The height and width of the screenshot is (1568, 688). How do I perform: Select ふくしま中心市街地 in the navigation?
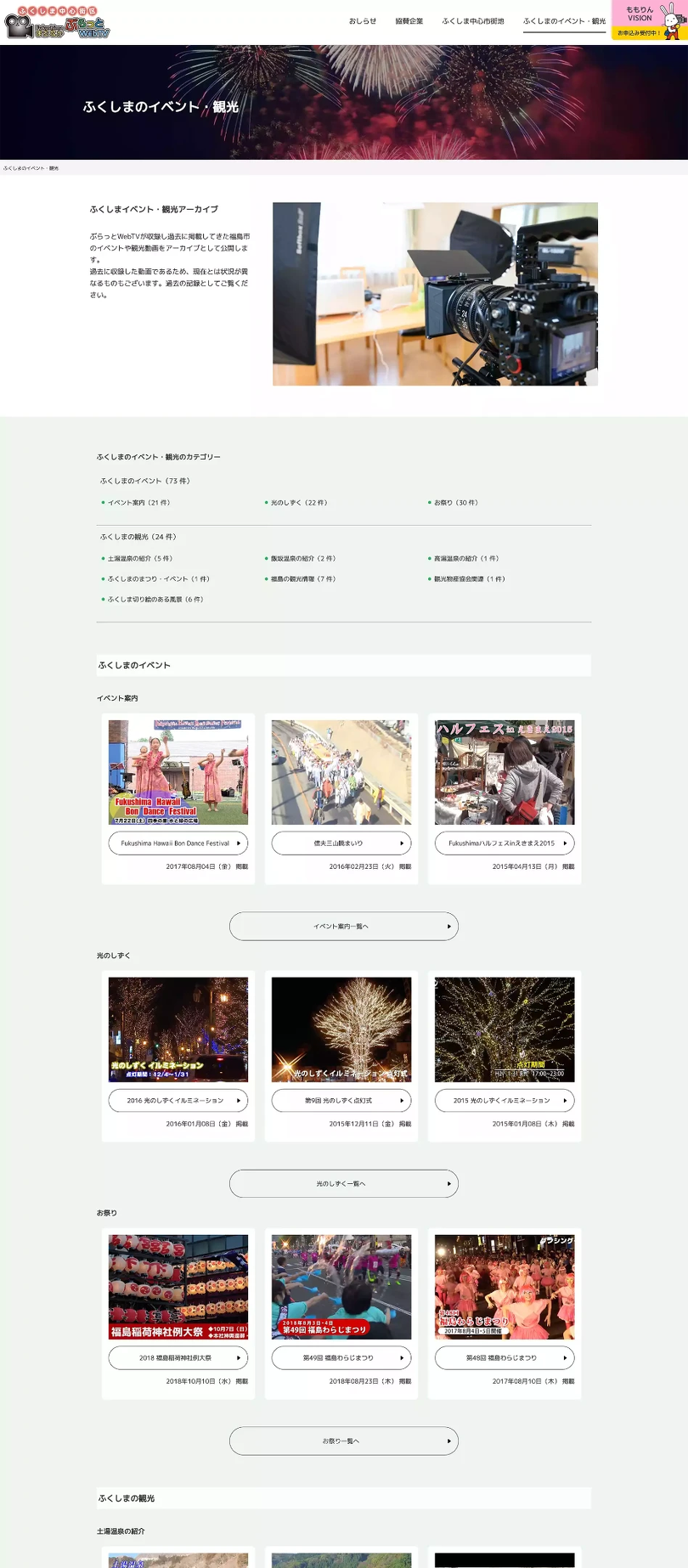[x=473, y=21]
